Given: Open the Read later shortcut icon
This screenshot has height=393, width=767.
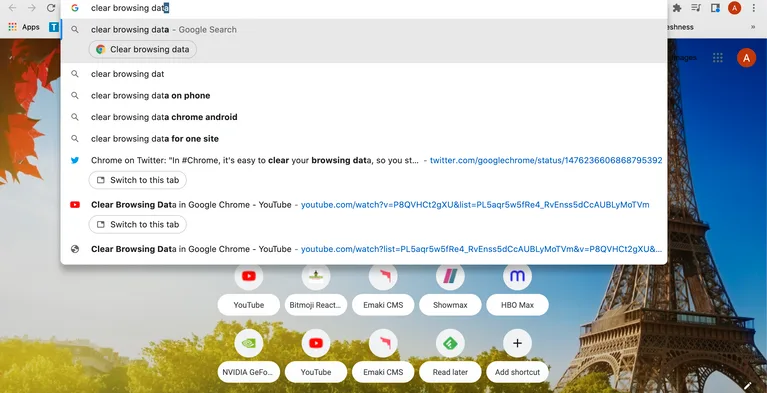Looking at the screenshot, I should 450,343.
